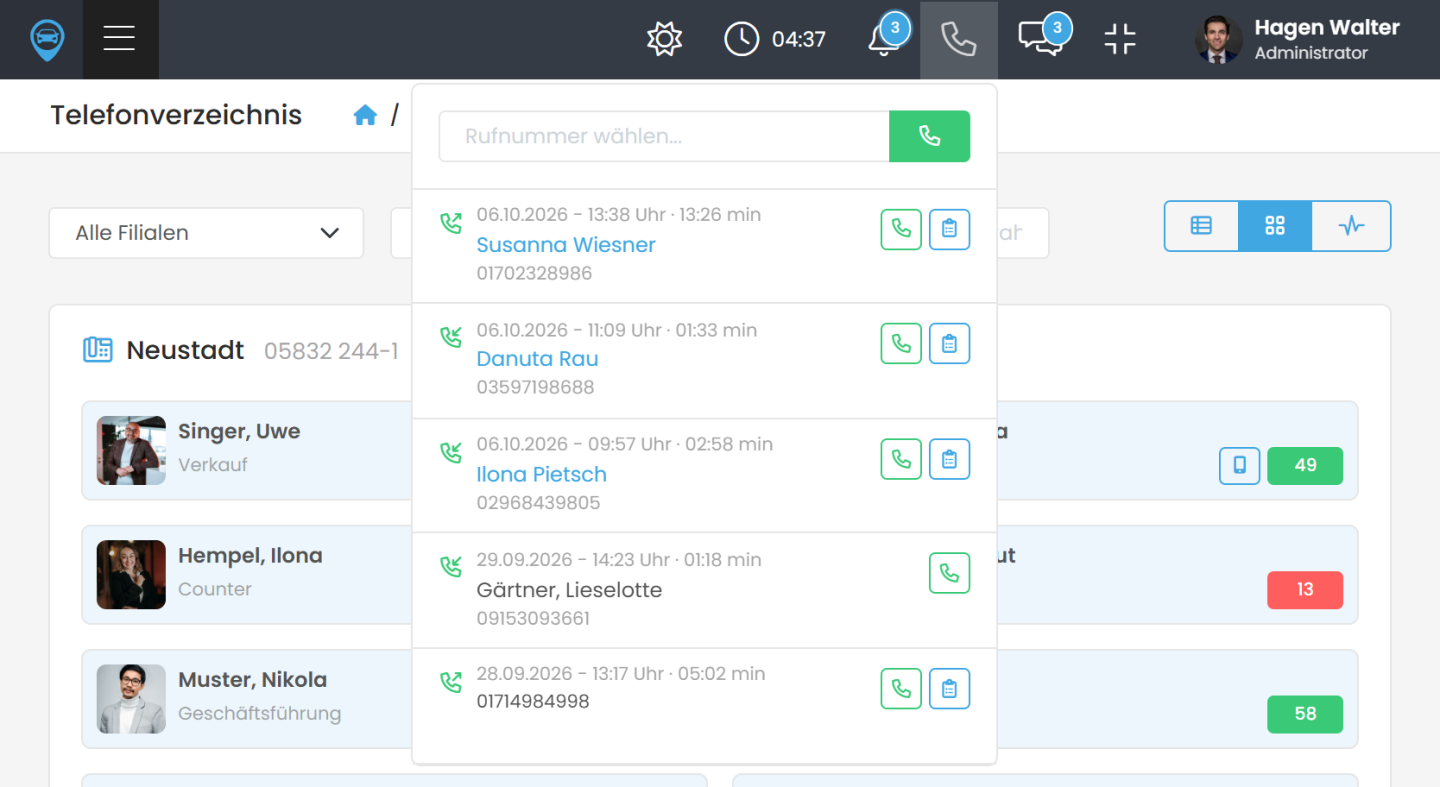The image size is (1440, 787).
Task: Call back Gärtner, Lieselotte
Action: [x=949, y=573]
